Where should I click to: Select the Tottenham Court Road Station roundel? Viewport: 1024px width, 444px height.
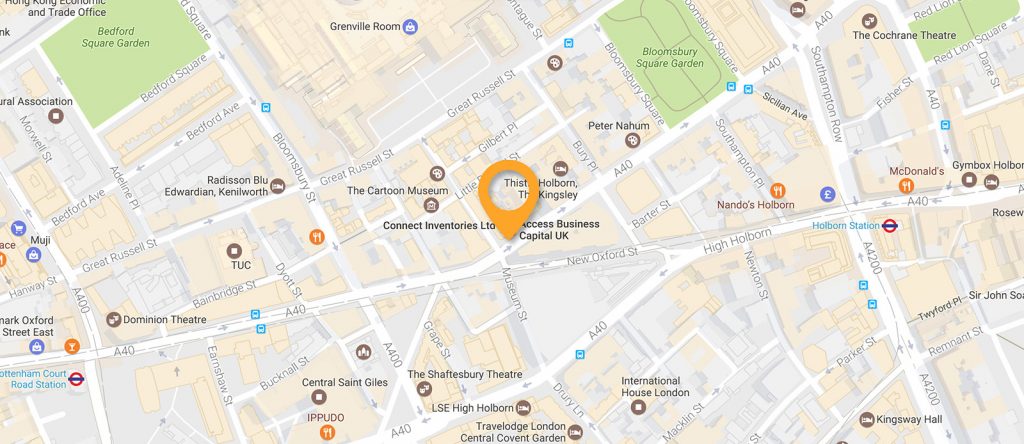click(x=76, y=379)
